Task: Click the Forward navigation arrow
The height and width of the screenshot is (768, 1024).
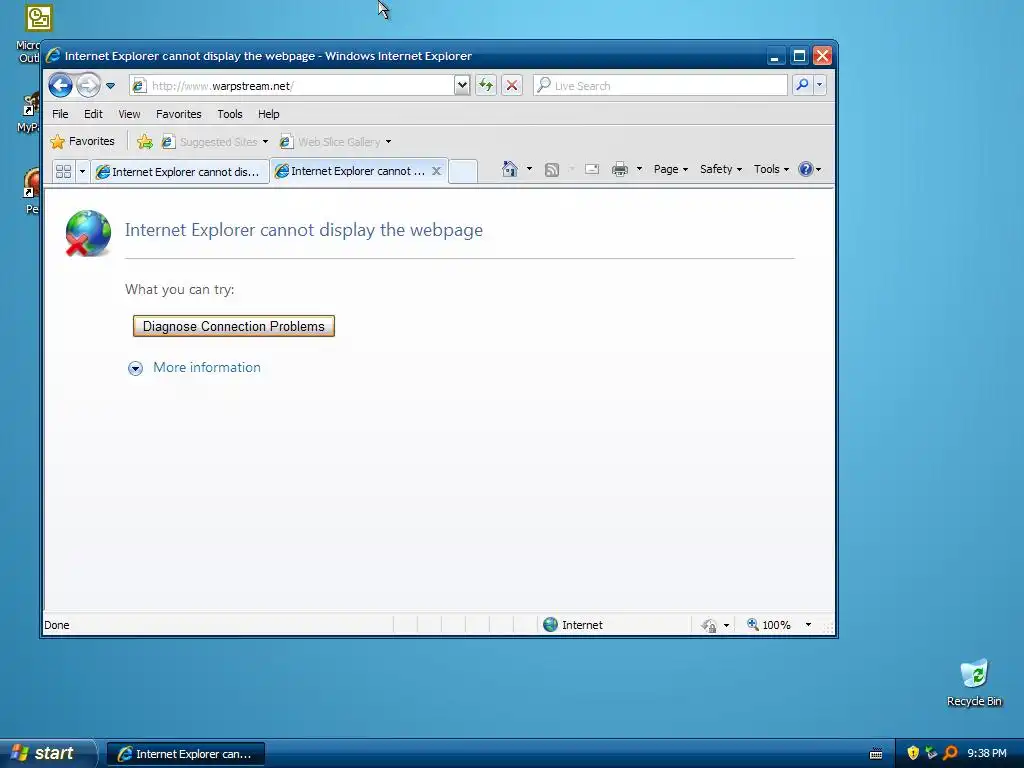Action: pos(88,85)
